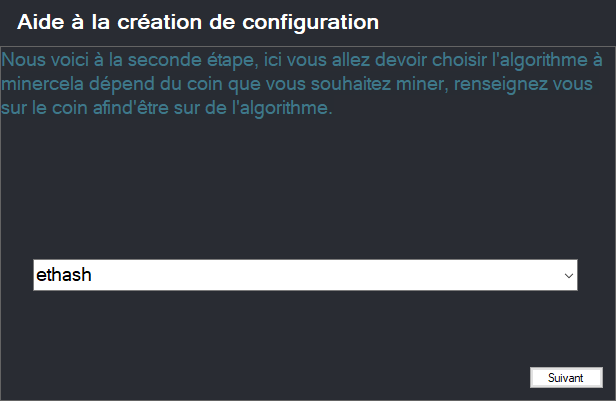This screenshot has height=401, width=616.
Task: Expand the algorithm list using the down arrow
Action: click(568, 275)
